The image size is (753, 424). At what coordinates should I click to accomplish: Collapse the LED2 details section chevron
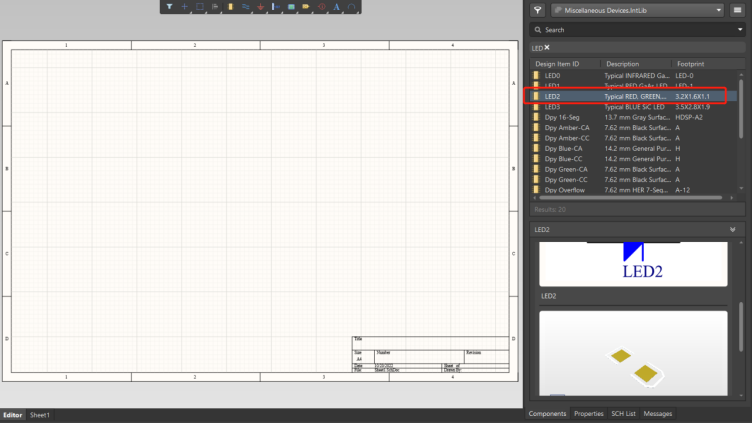(732, 229)
